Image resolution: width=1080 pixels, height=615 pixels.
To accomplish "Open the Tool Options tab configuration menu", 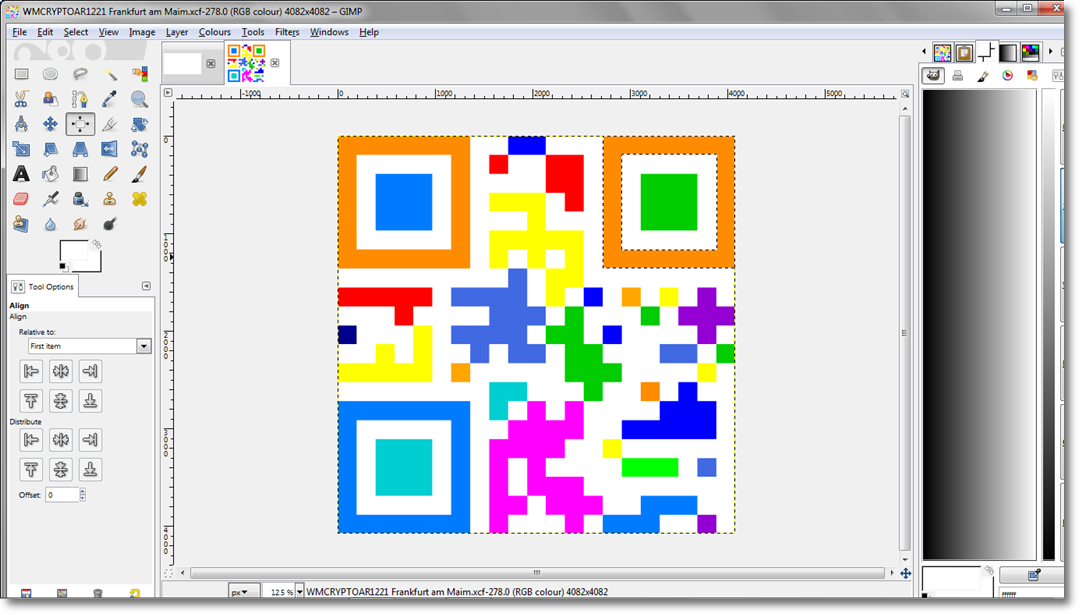I will 146,286.
